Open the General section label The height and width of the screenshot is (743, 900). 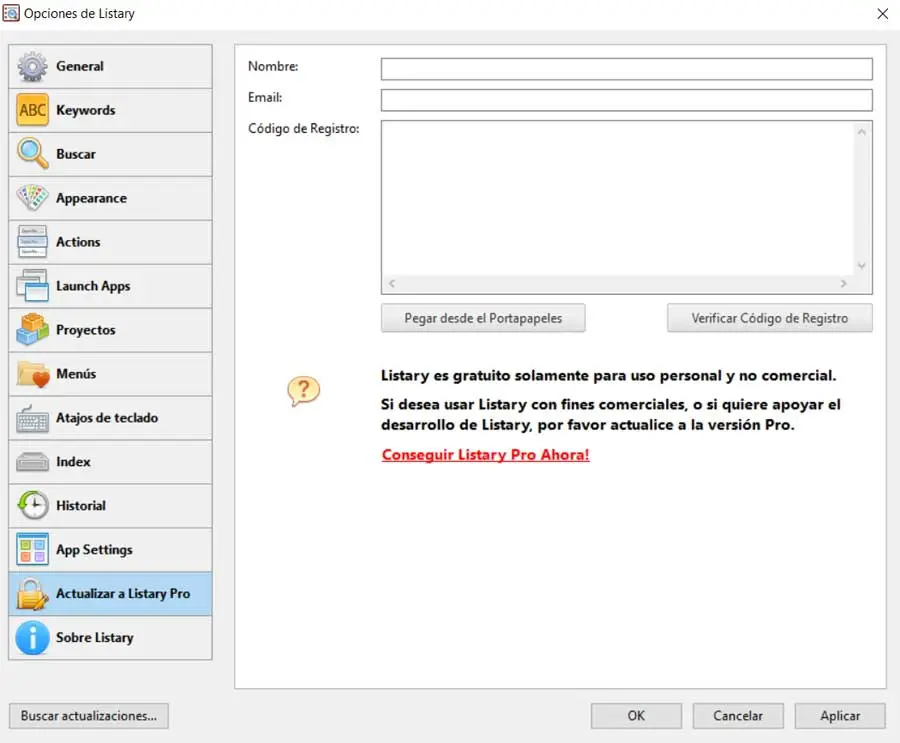(80, 67)
